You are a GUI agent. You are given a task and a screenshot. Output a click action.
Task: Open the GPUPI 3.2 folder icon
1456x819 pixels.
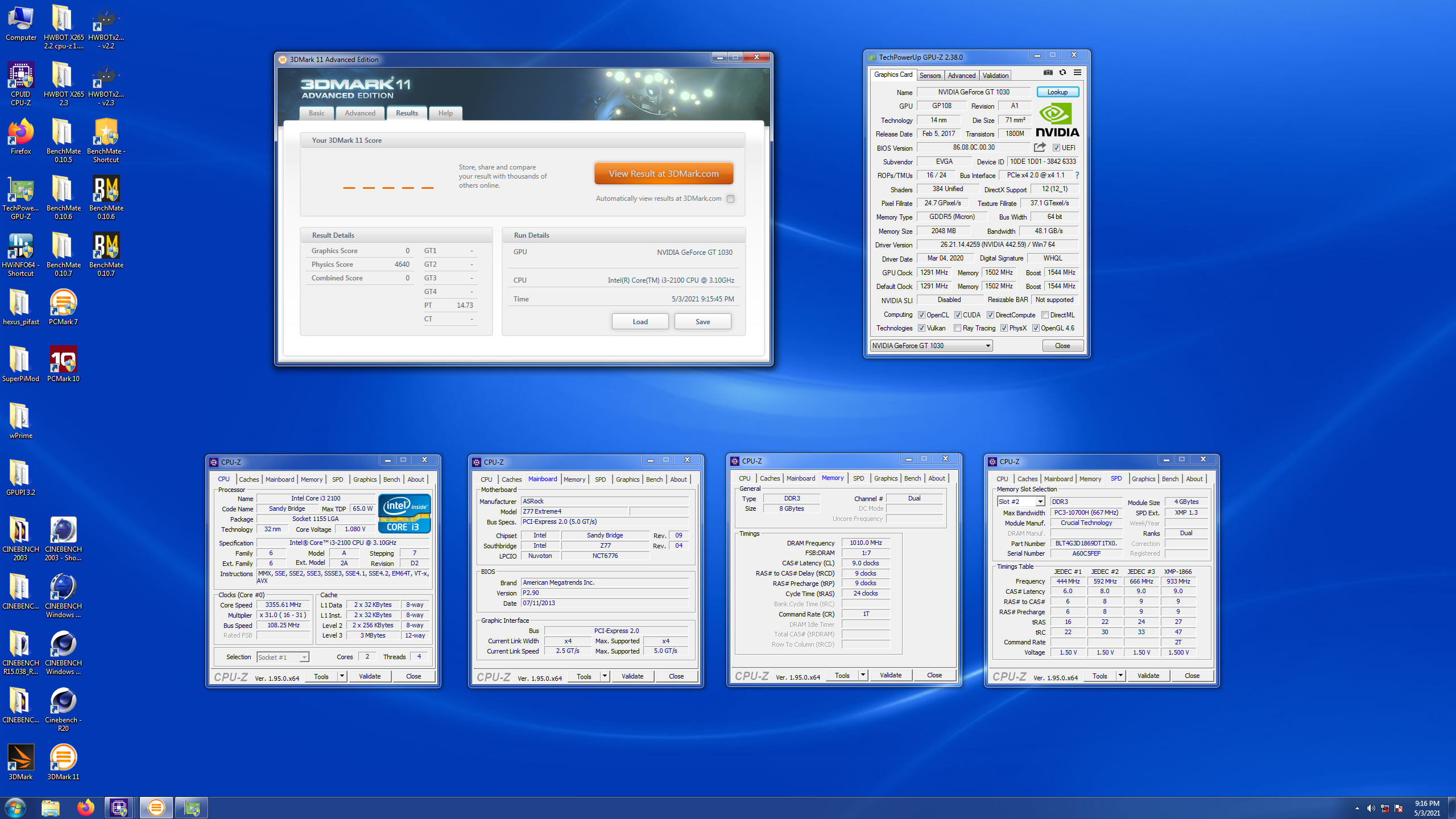(x=21, y=478)
